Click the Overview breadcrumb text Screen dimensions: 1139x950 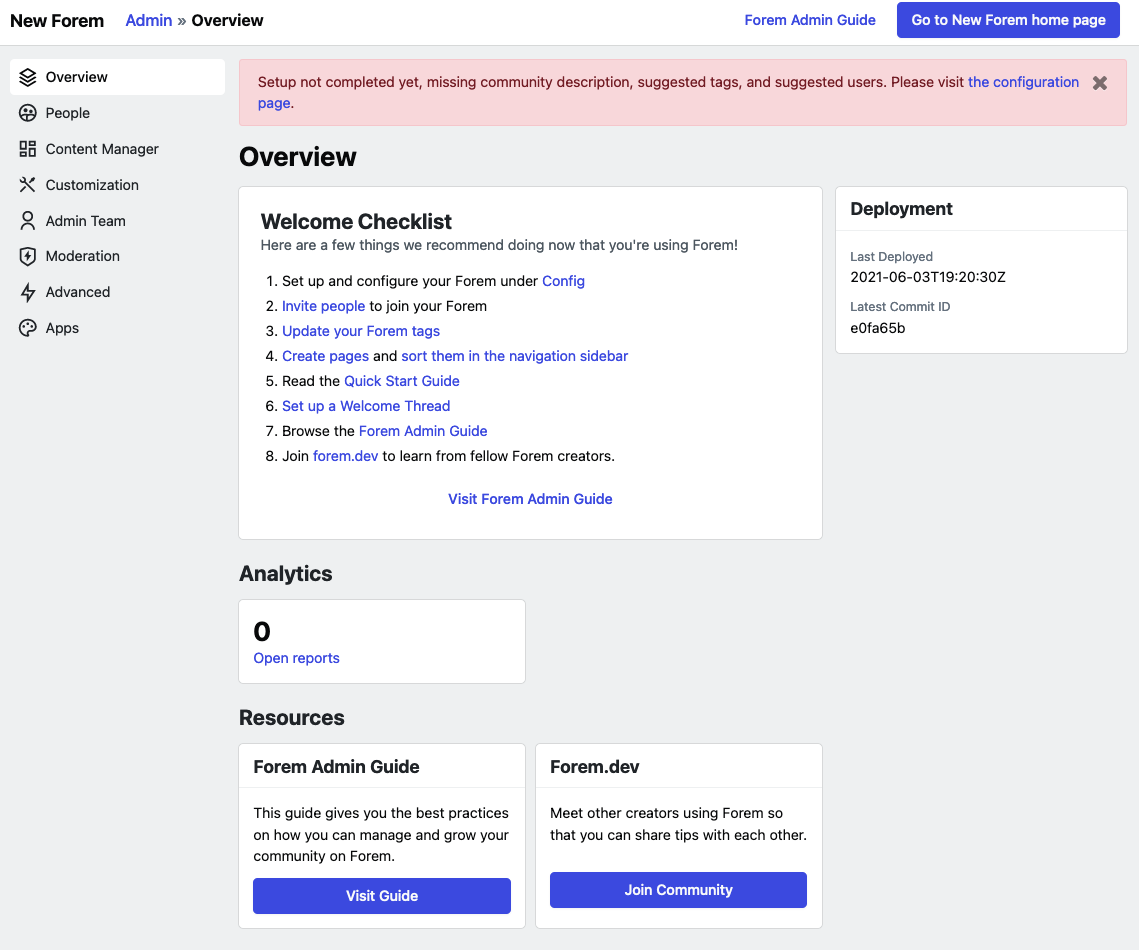[x=227, y=20]
